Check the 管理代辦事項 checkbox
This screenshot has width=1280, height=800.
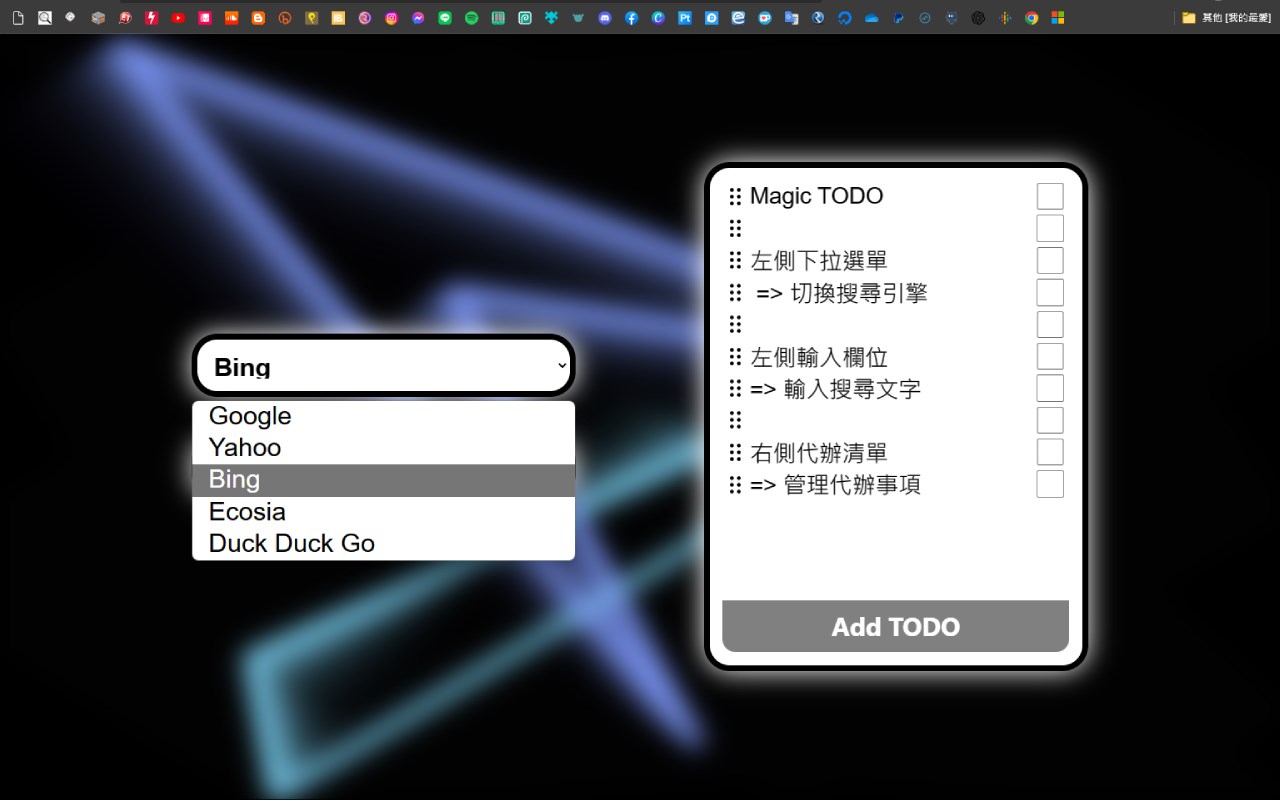tap(1050, 484)
